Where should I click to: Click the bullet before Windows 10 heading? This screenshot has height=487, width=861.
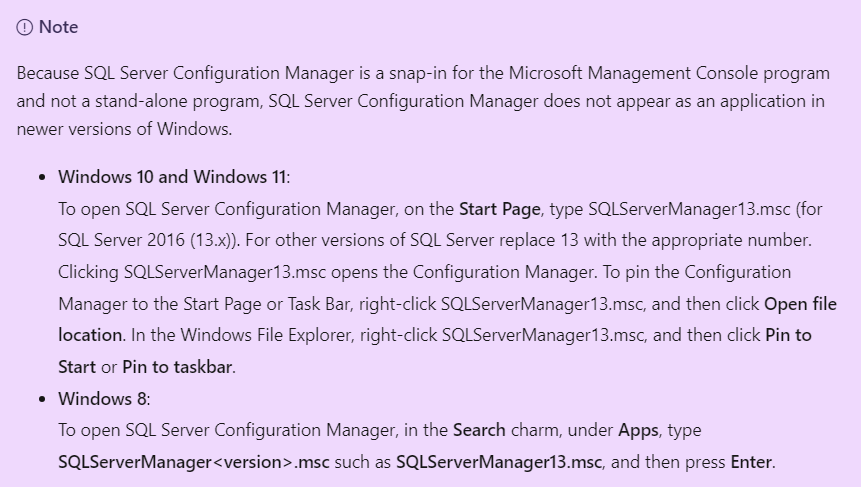tap(42, 177)
